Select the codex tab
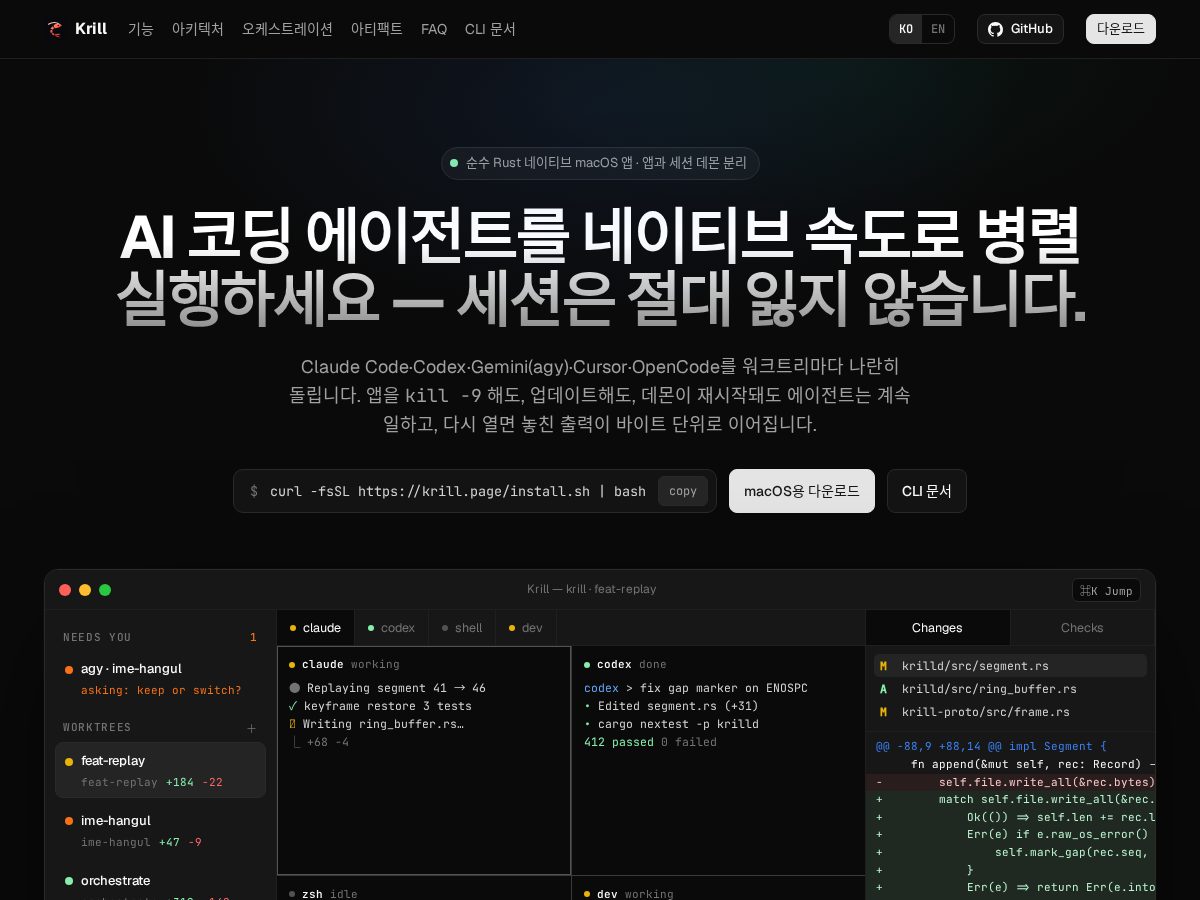Viewport: 1200px width, 900px height. point(391,628)
